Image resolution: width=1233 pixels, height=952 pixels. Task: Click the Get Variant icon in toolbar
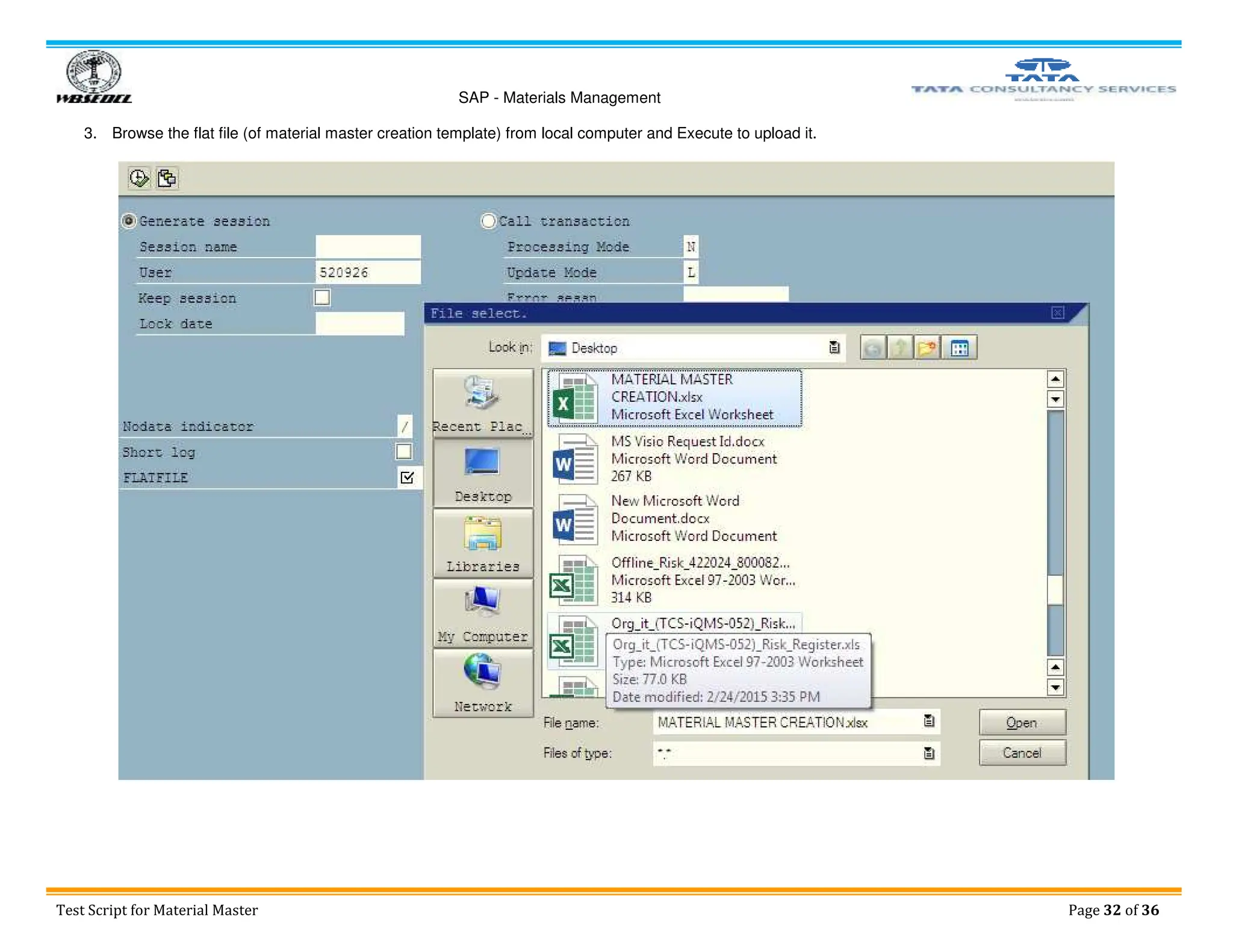(x=167, y=178)
